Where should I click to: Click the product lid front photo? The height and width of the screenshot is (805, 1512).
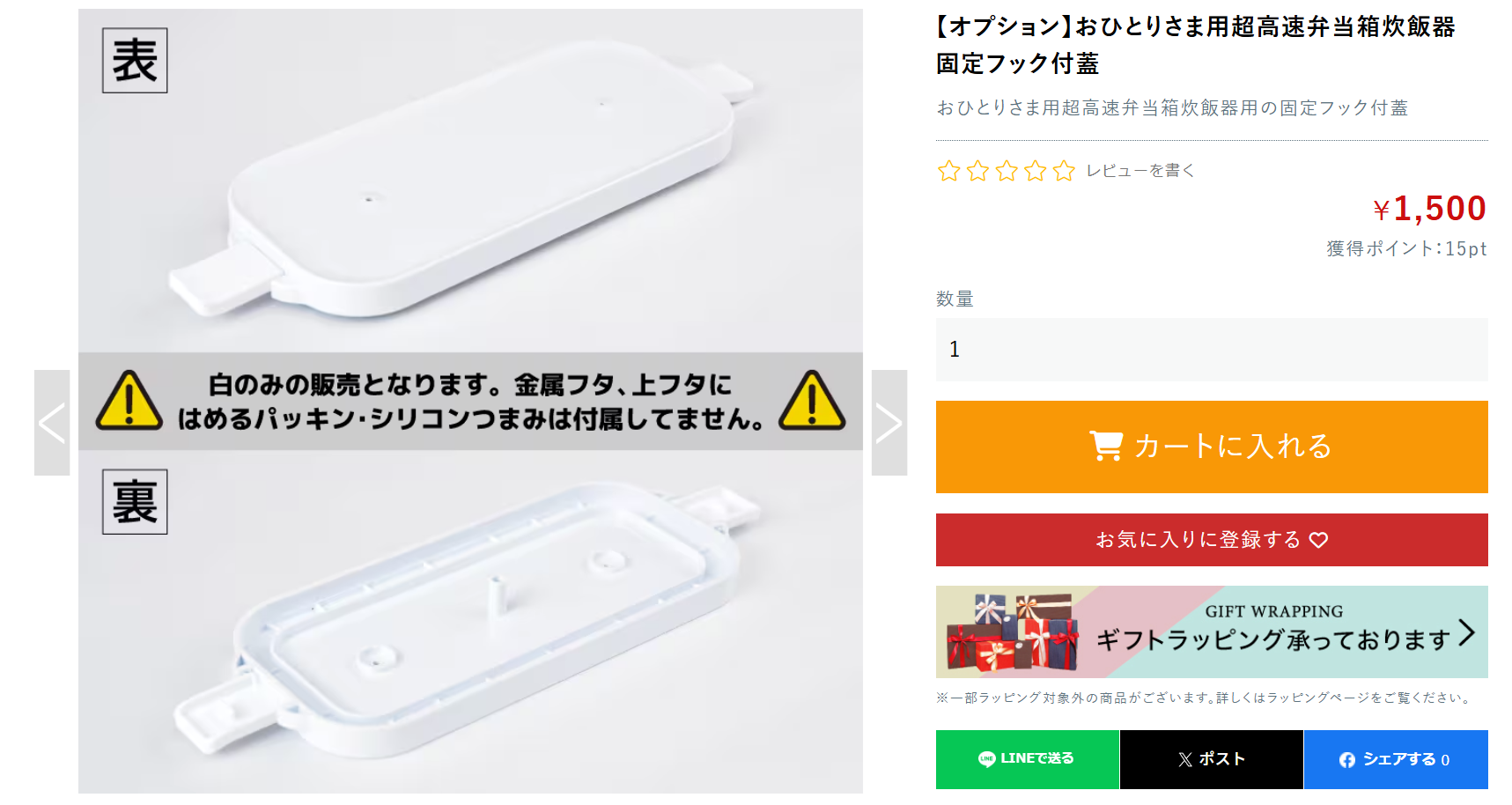pyautogui.click(x=470, y=181)
